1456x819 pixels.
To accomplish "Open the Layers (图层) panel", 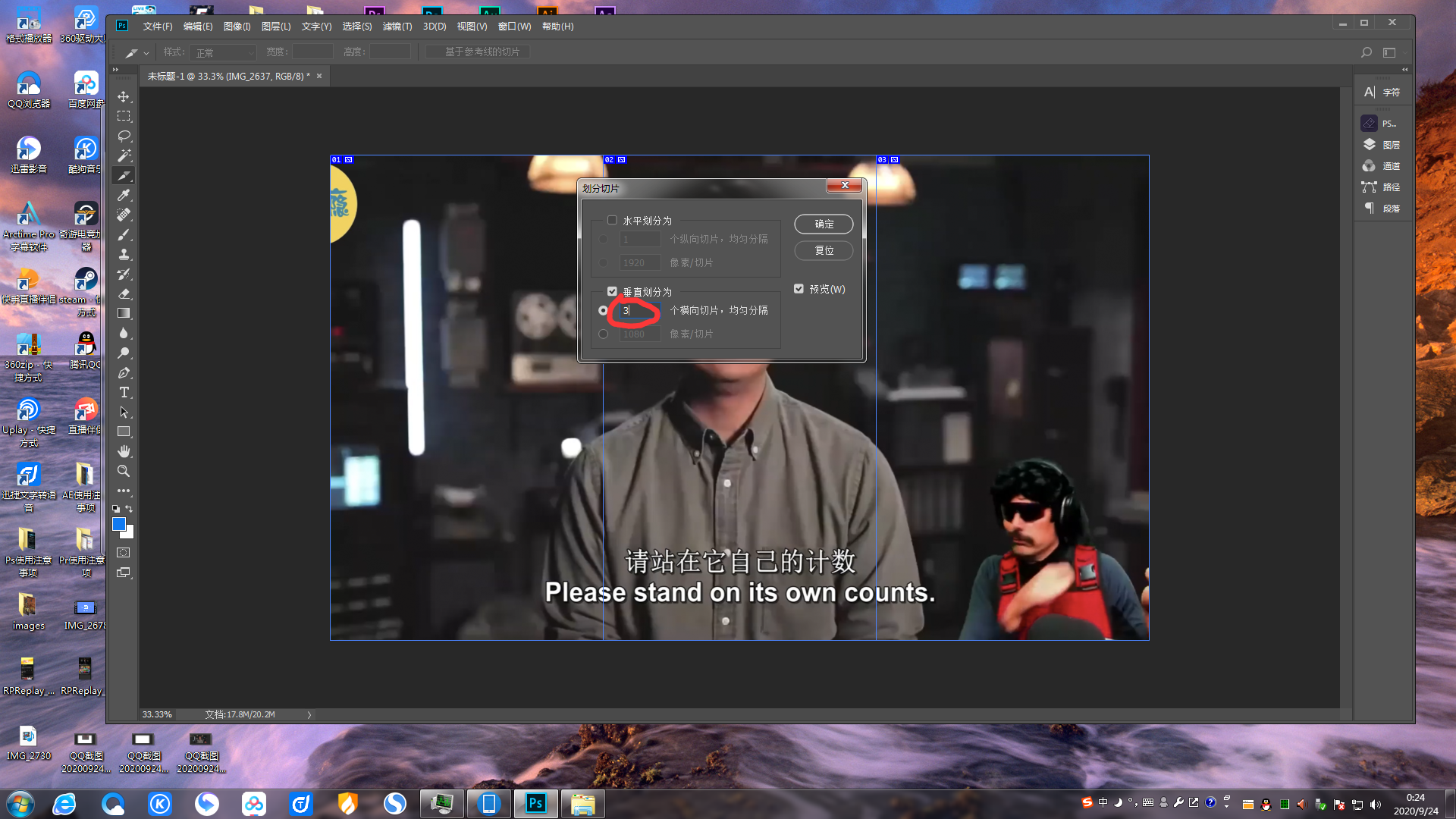I will point(1383,145).
